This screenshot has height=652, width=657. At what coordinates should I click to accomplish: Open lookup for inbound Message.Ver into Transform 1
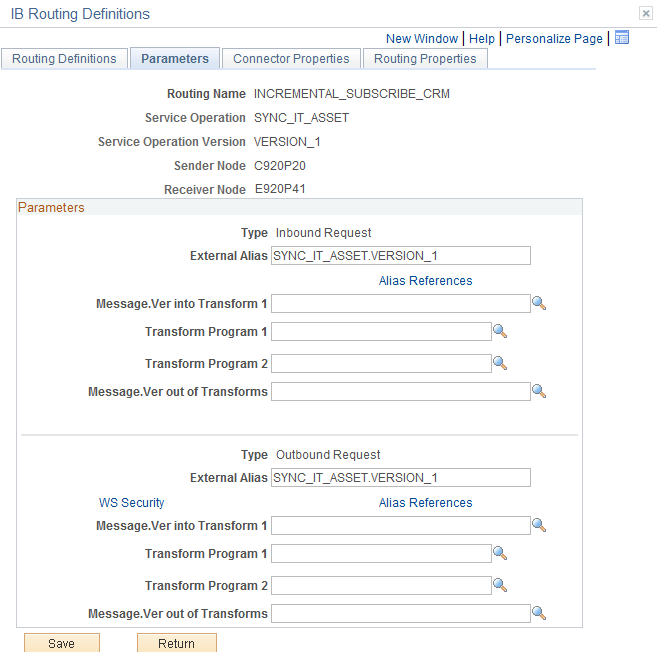[x=539, y=303]
